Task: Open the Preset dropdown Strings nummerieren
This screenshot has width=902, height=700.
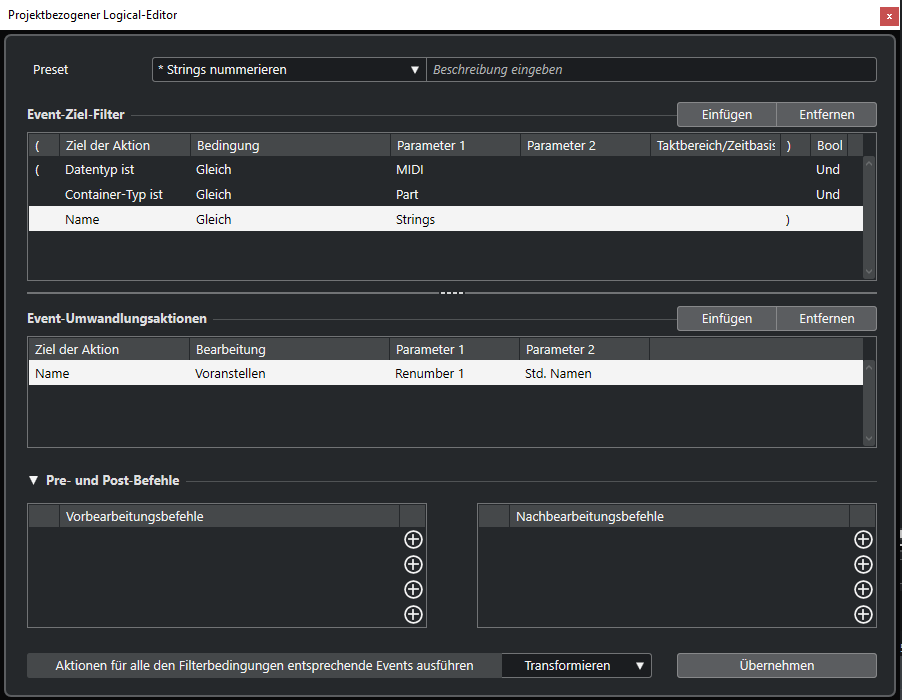Action: tap(288, 70)
